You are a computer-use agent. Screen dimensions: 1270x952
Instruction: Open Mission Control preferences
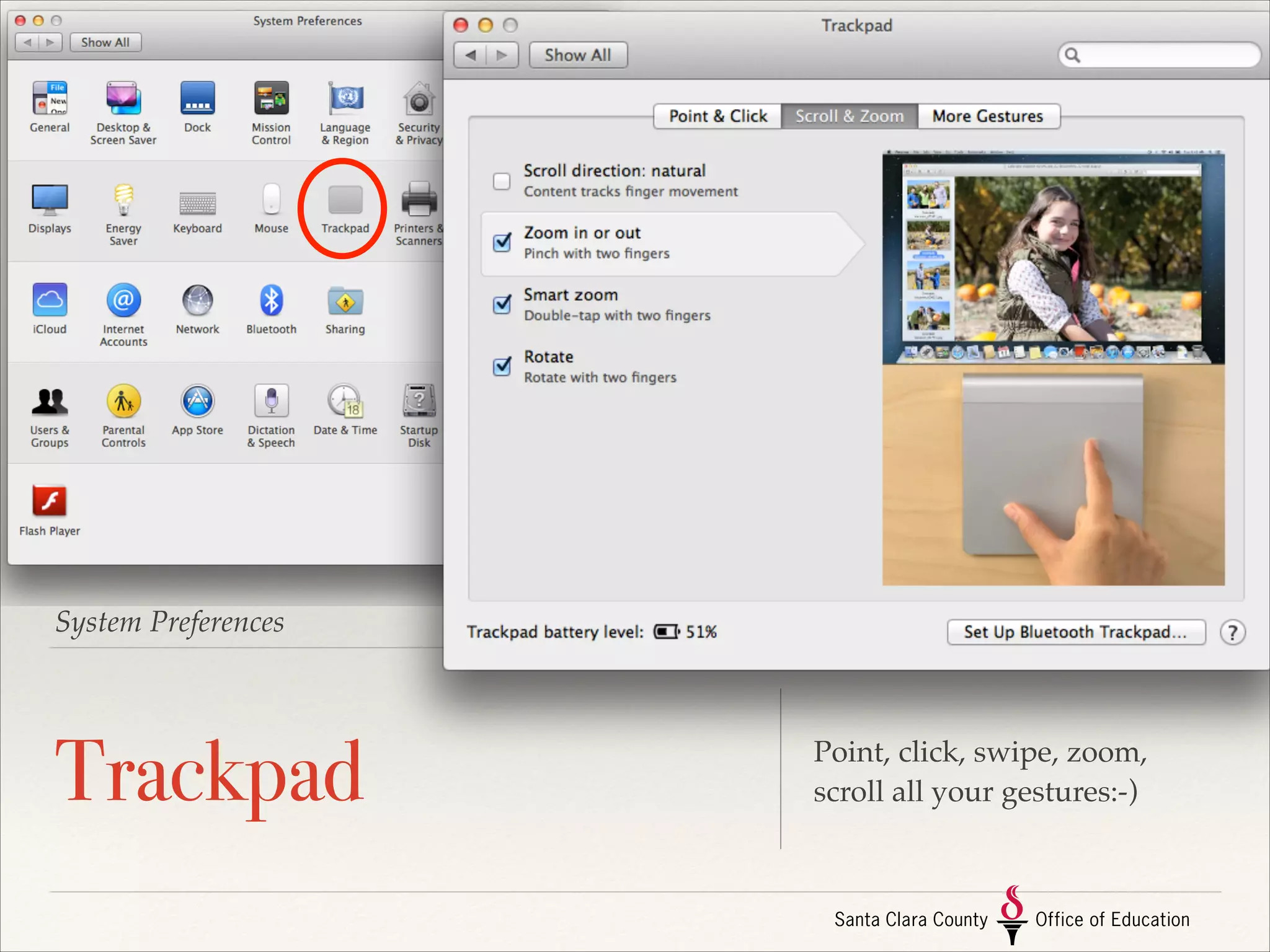point(271,98)
